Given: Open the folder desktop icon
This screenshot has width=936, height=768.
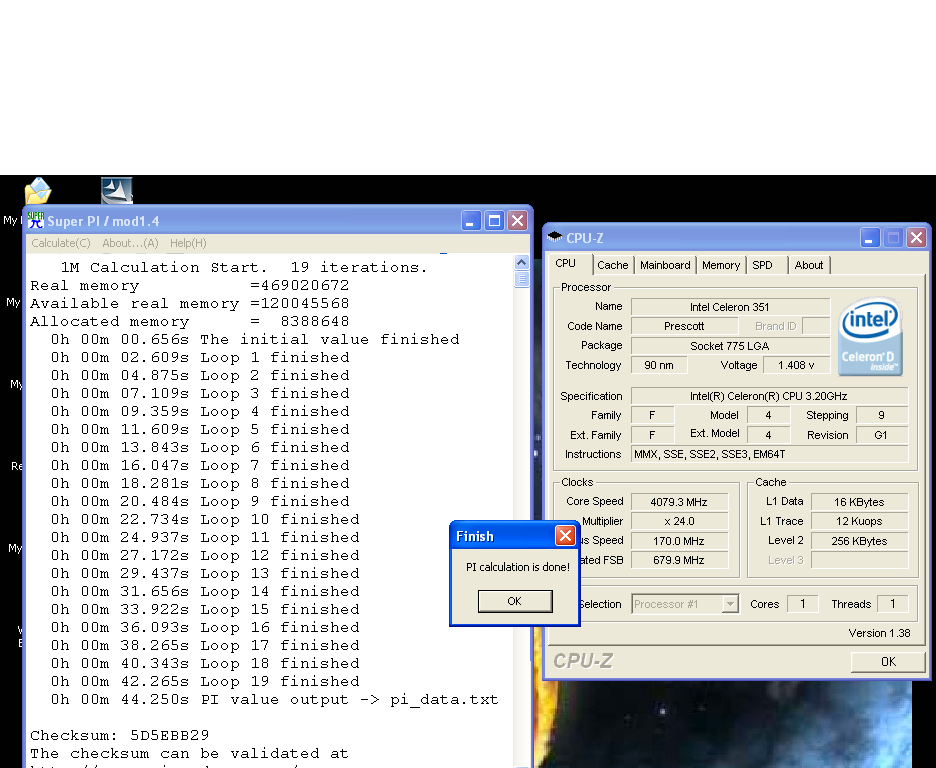Looking at the screenshot, I should [x=38, y=191].
